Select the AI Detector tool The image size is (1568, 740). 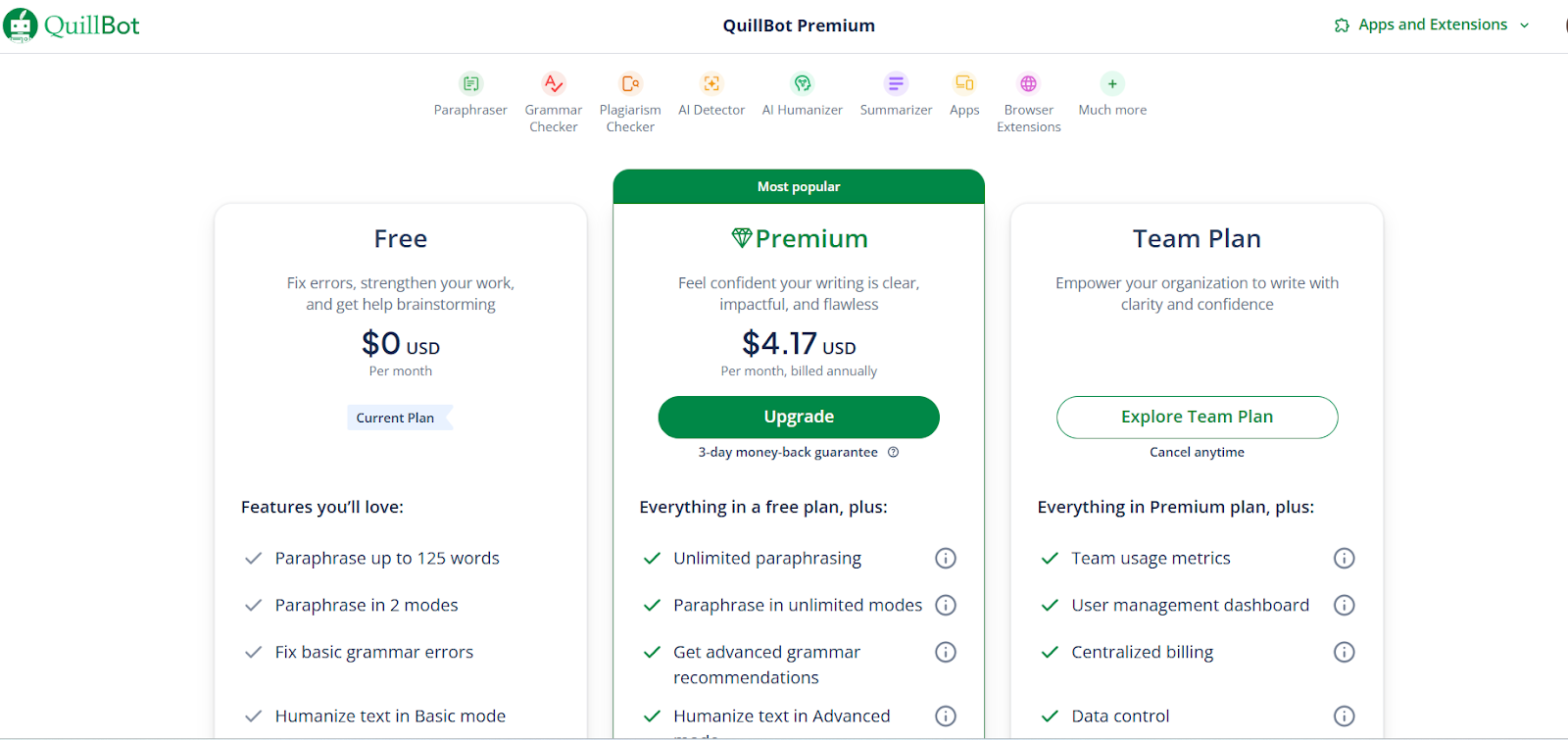click(x=710, y=83)
